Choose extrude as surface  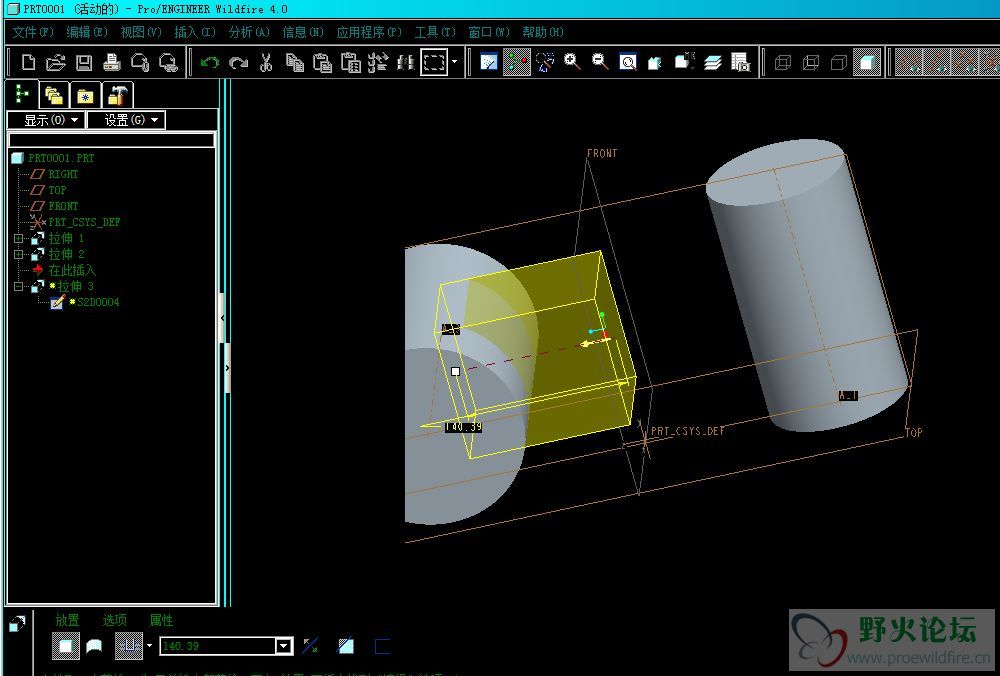[94, 647]
